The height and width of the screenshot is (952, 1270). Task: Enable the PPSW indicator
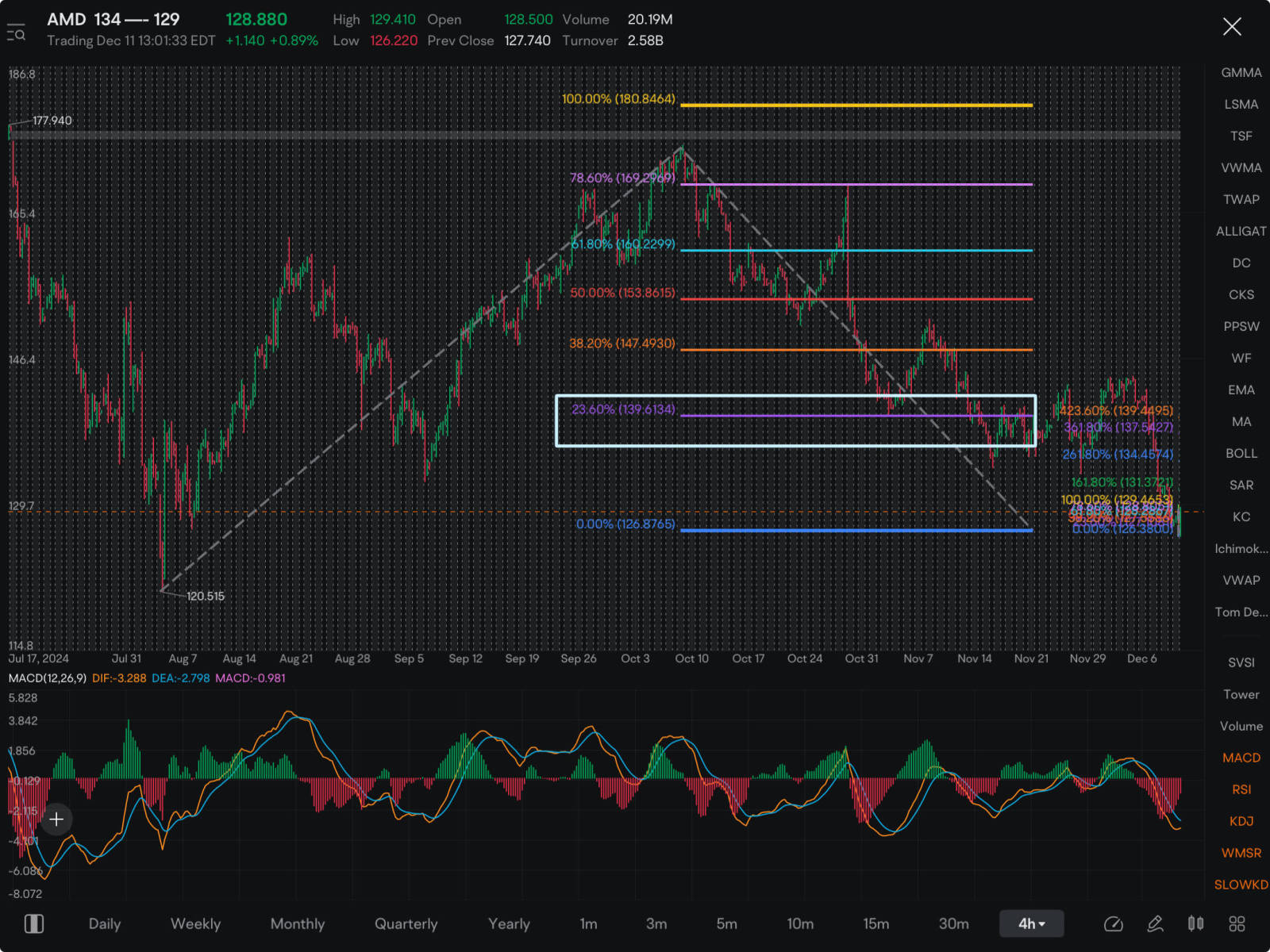coord(1241,326)
